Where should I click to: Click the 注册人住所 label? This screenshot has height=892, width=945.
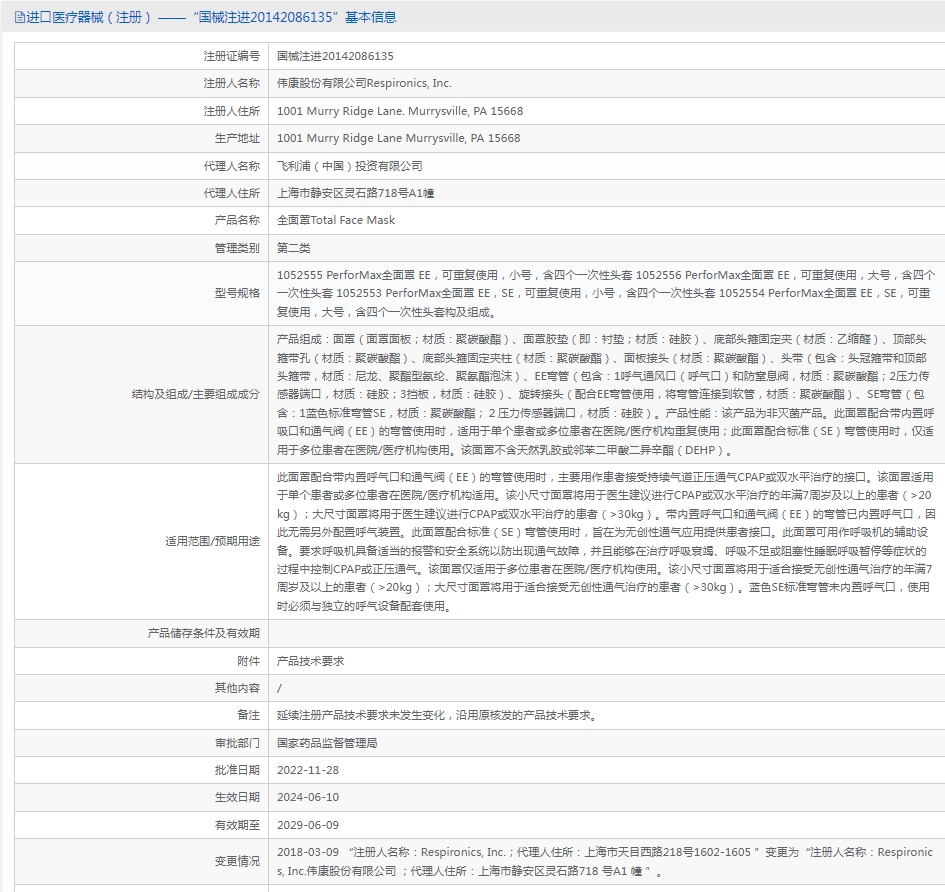point(231,111)
